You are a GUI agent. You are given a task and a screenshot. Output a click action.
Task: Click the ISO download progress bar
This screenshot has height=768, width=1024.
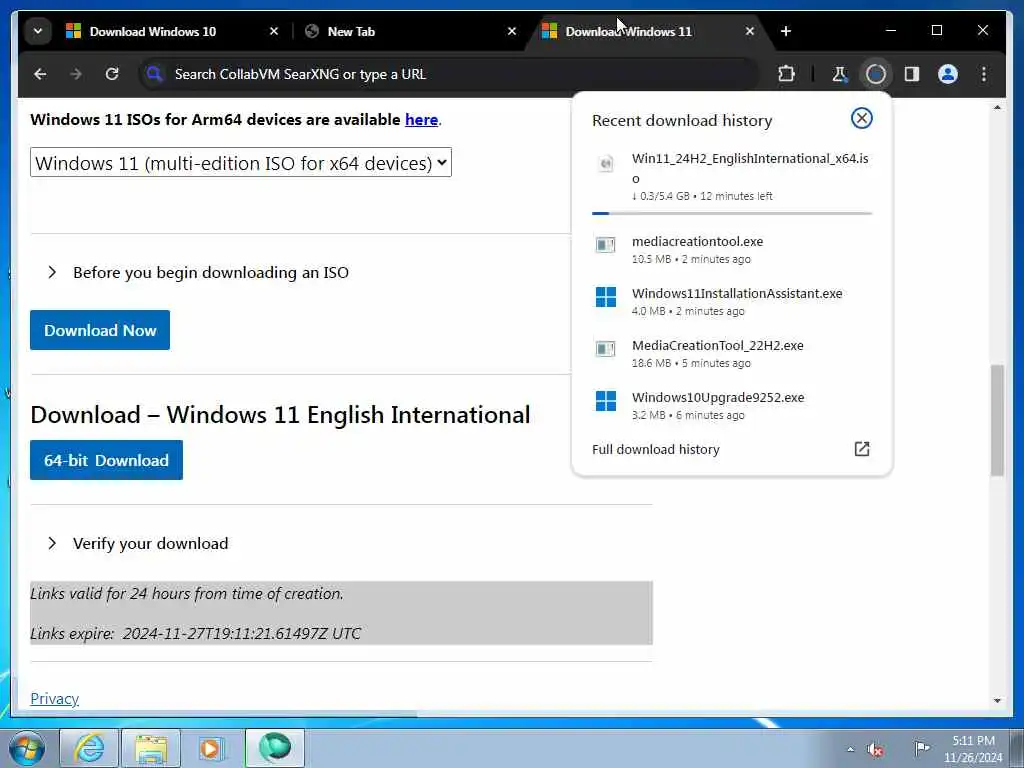click(731, 213)
